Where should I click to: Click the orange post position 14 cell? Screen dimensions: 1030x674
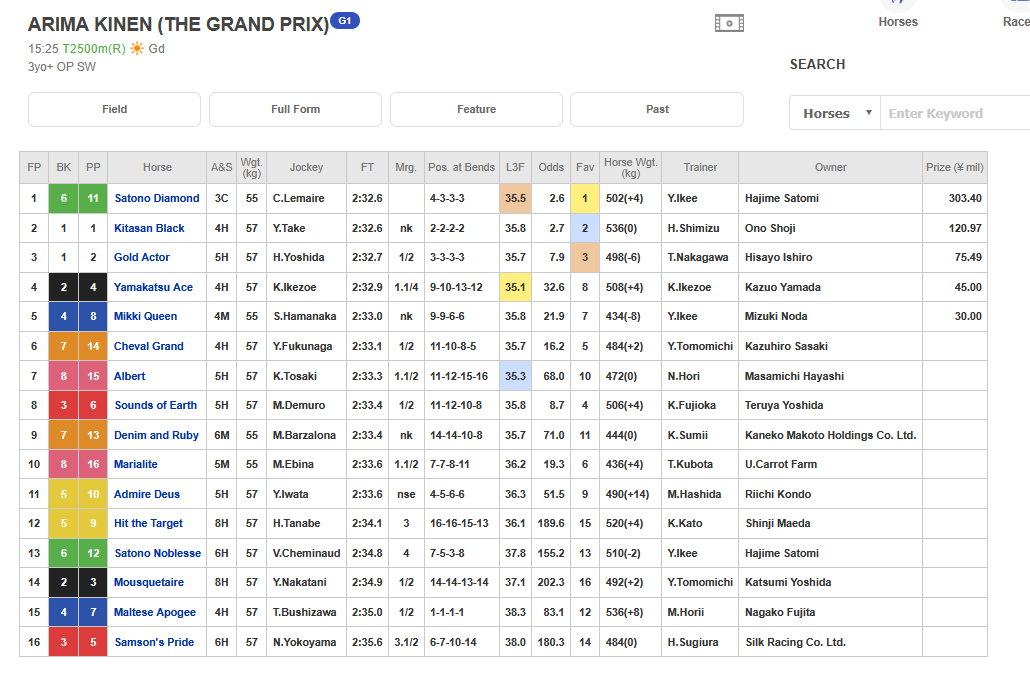pos(93,346)
